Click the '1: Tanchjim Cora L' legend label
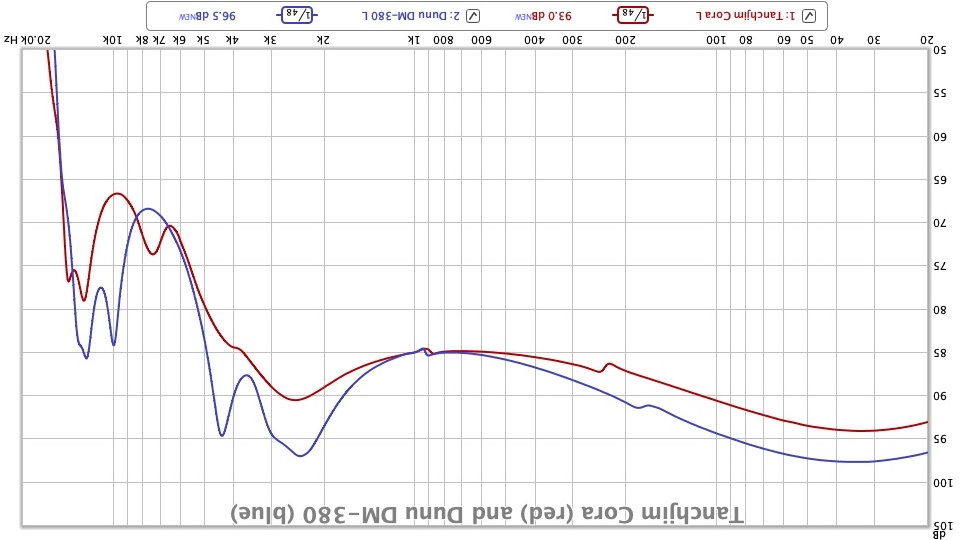 [x=745, y=16]
